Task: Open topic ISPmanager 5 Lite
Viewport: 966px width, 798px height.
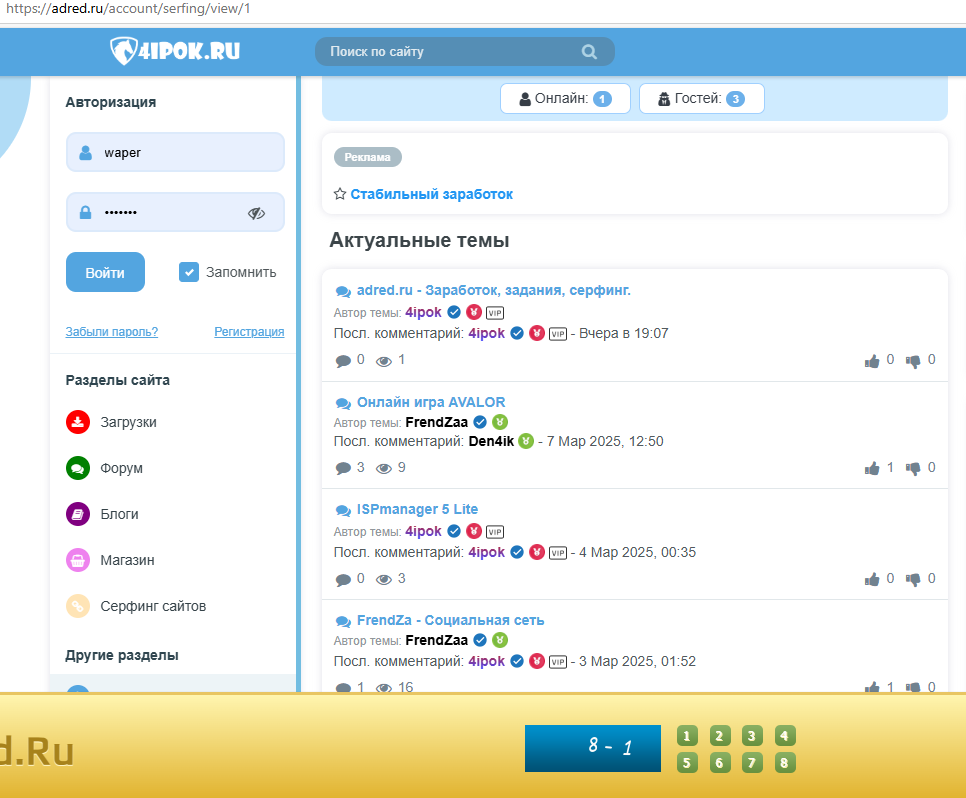Action: (x=417, y=510)
